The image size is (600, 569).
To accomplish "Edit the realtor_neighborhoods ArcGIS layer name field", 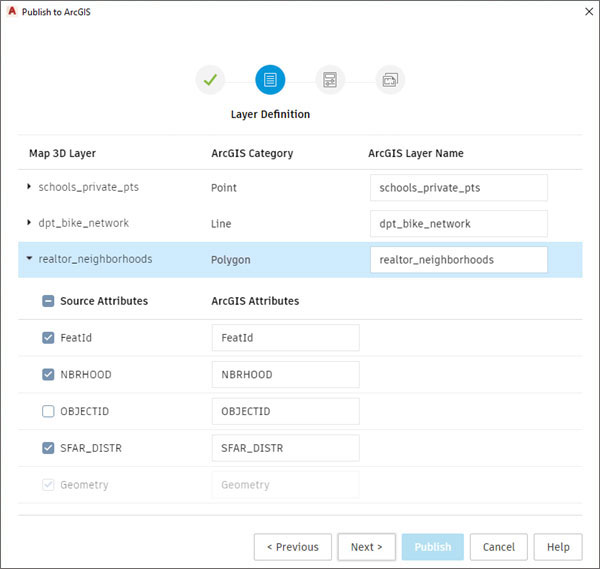I will tap(458, 260).
